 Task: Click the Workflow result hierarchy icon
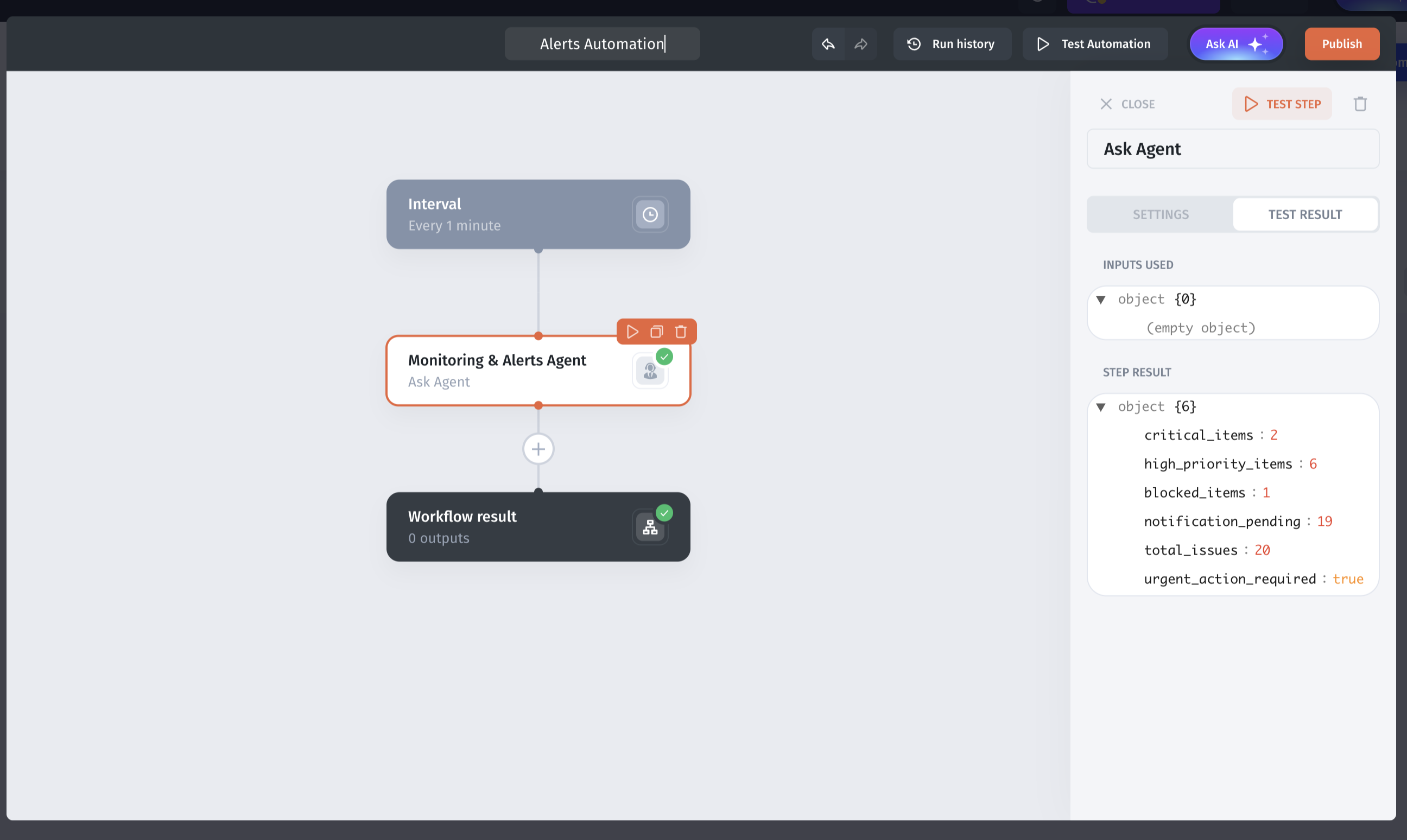click(x=650, y=527)
